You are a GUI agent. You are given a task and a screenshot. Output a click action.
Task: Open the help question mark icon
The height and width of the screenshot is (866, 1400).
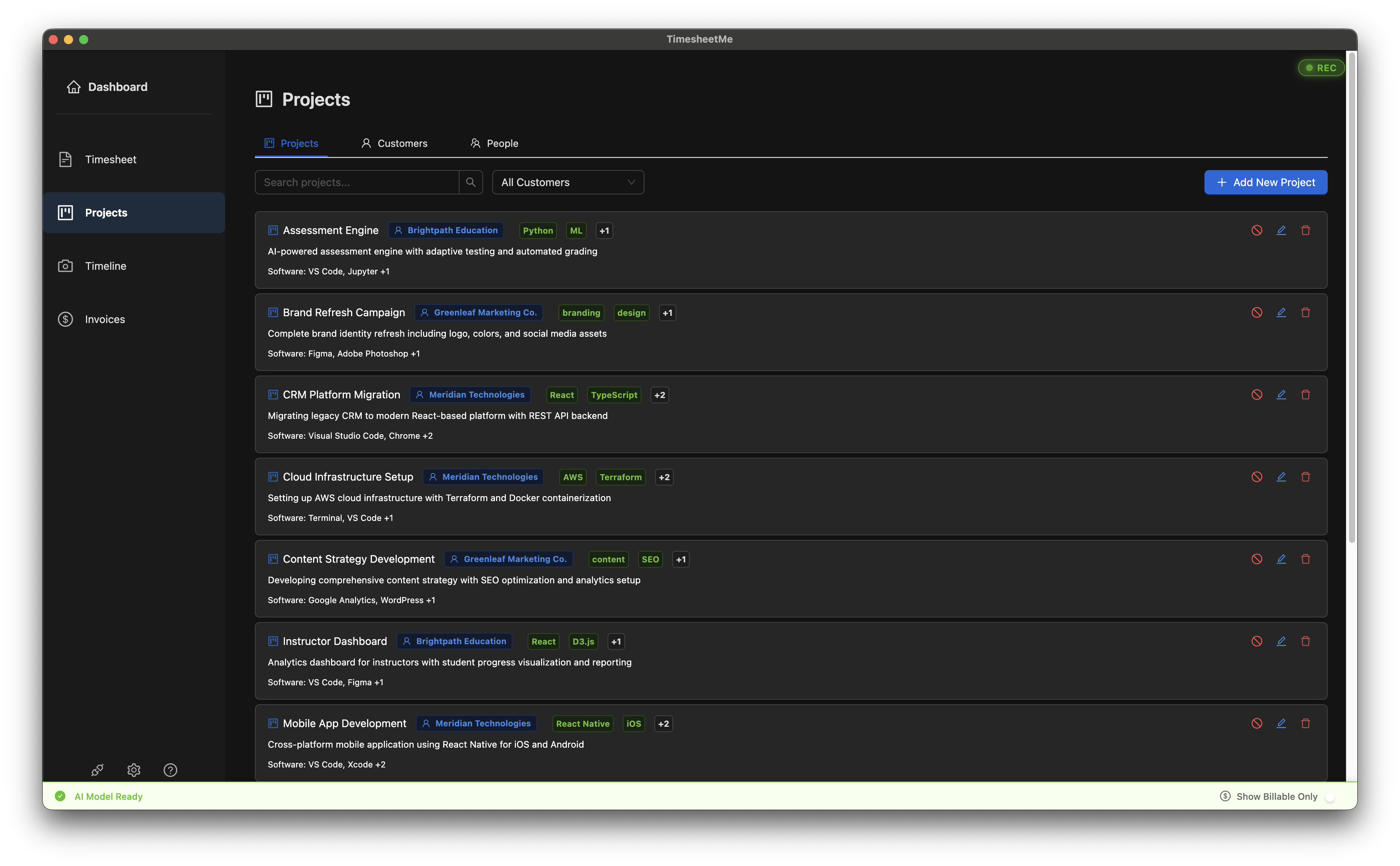tap(170, 770)
